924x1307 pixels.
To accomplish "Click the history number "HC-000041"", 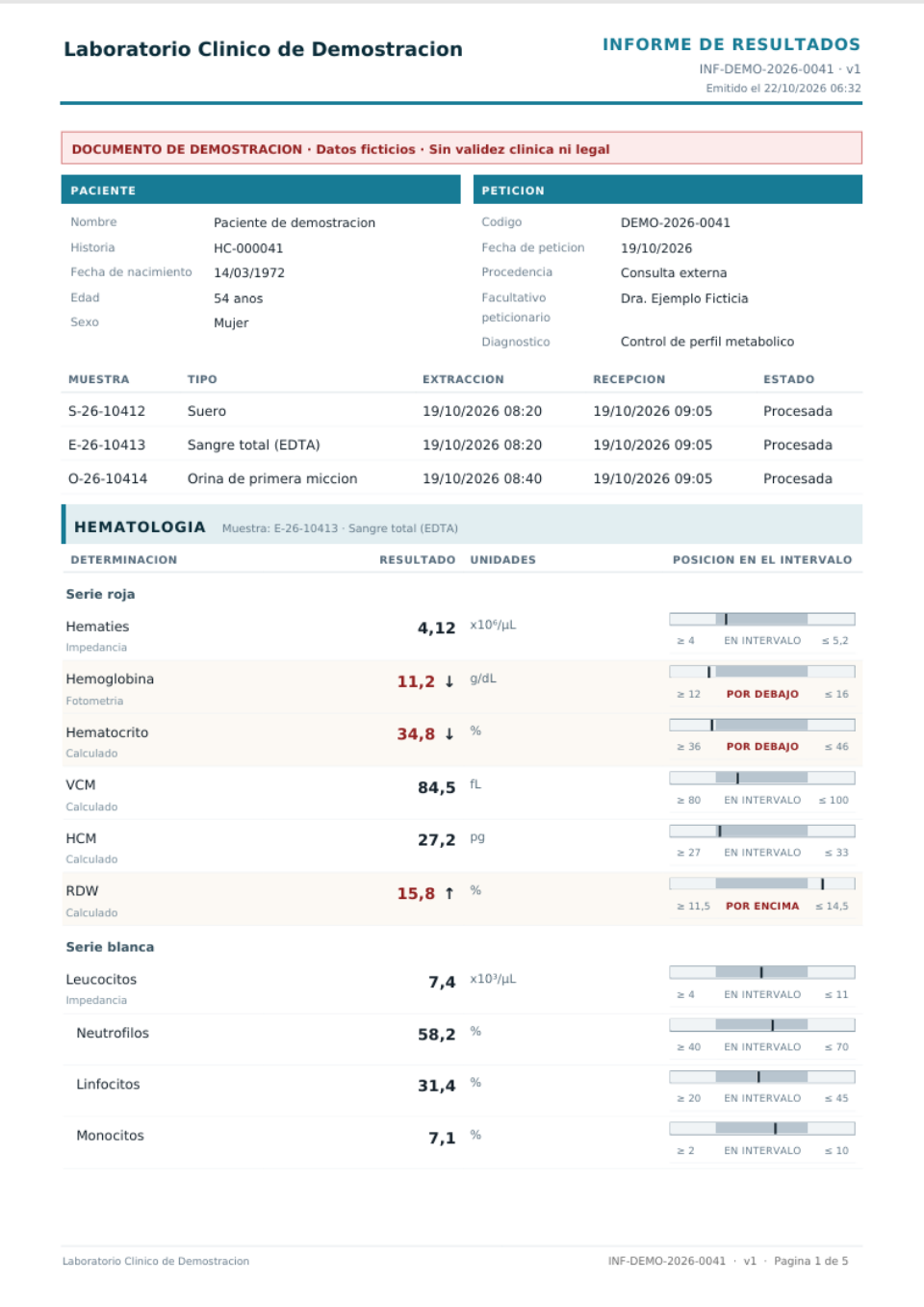I will (x=248, y=248).
